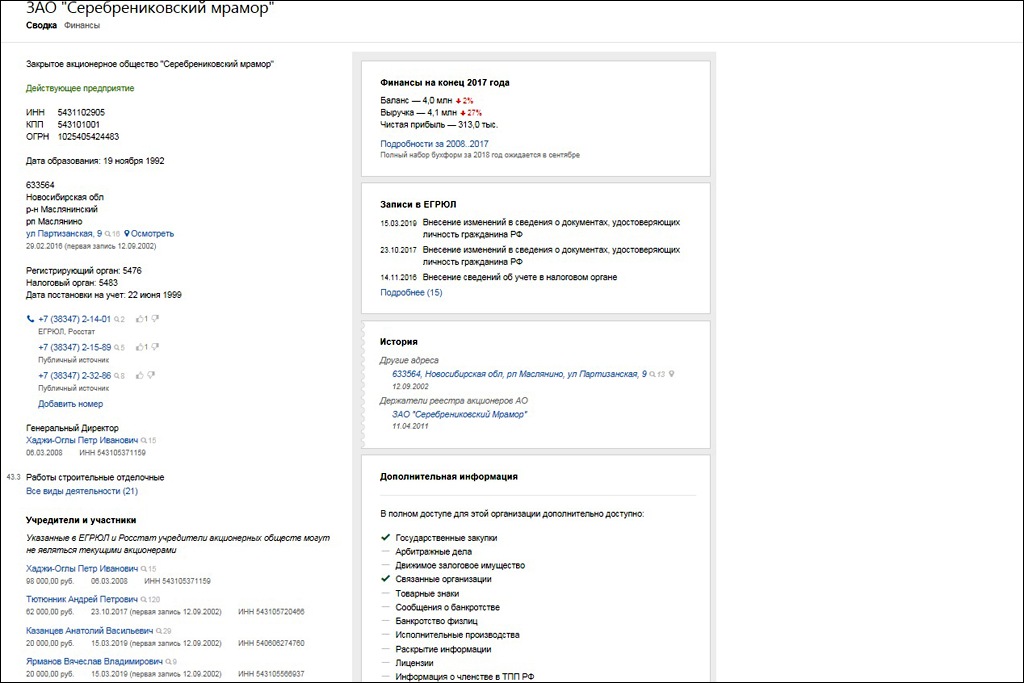Open founder Казанцев Анатолий Васильевич link

(88, 631)
